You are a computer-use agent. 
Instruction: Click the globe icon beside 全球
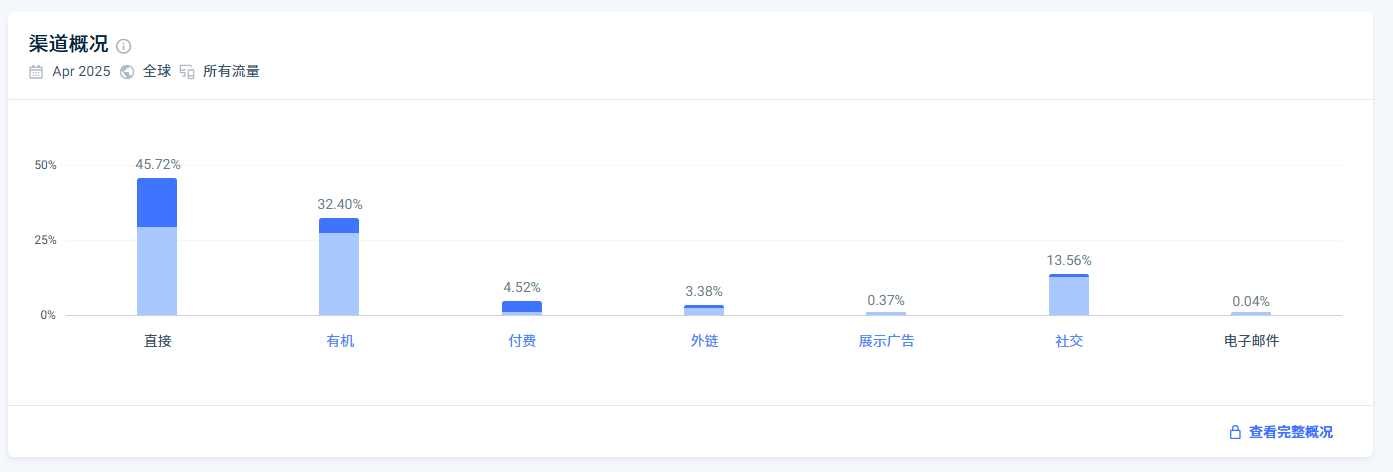coord(127,72)
